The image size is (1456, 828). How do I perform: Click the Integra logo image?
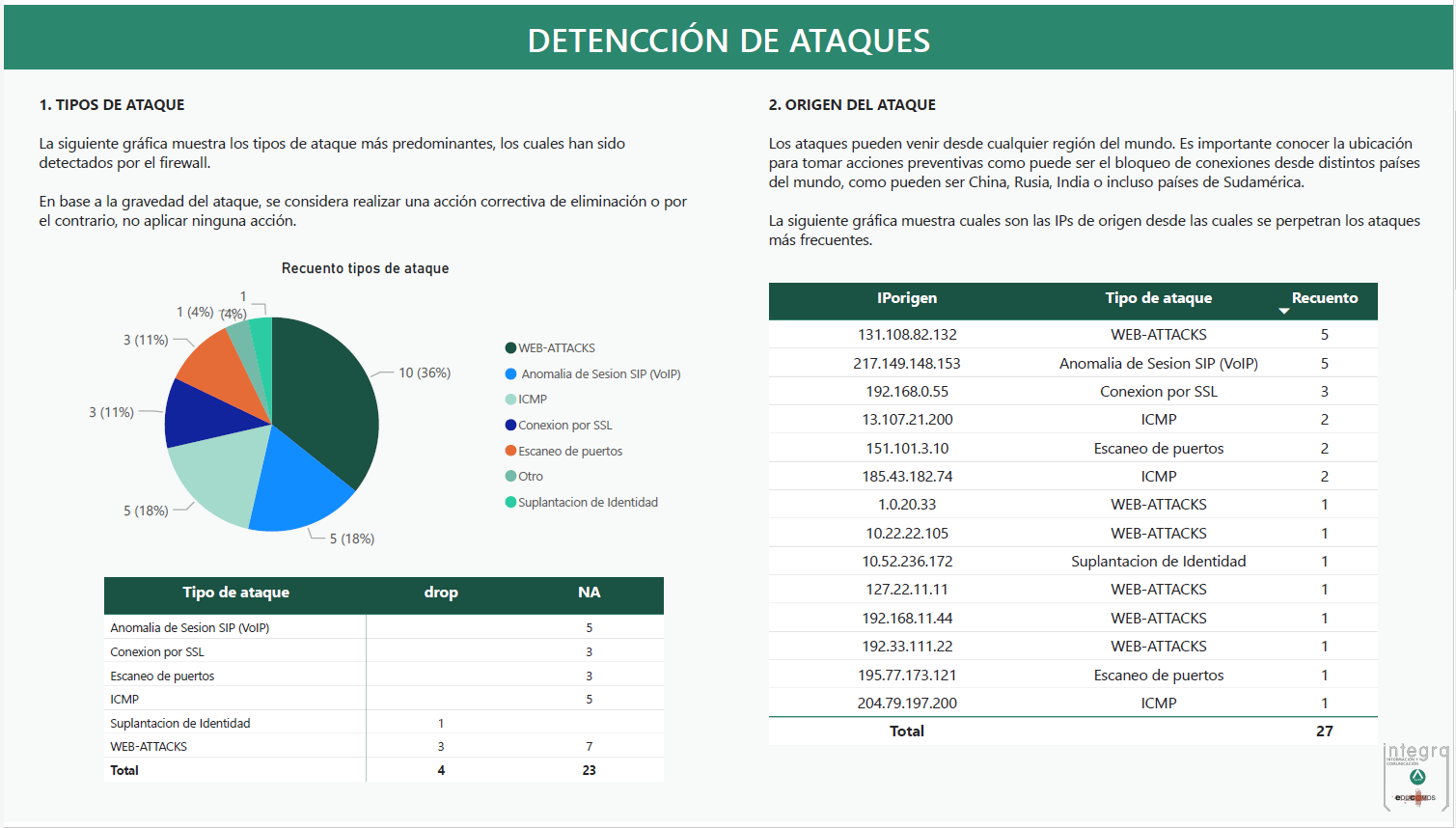1415,777
